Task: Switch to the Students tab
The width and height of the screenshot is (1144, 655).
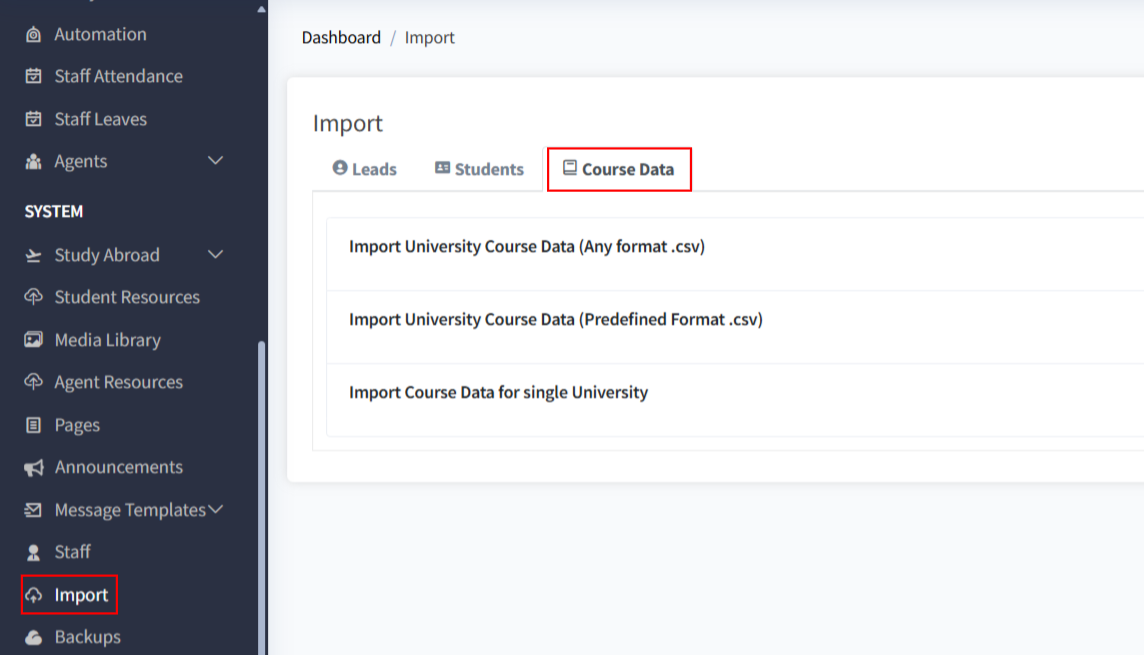Action: 479,169
